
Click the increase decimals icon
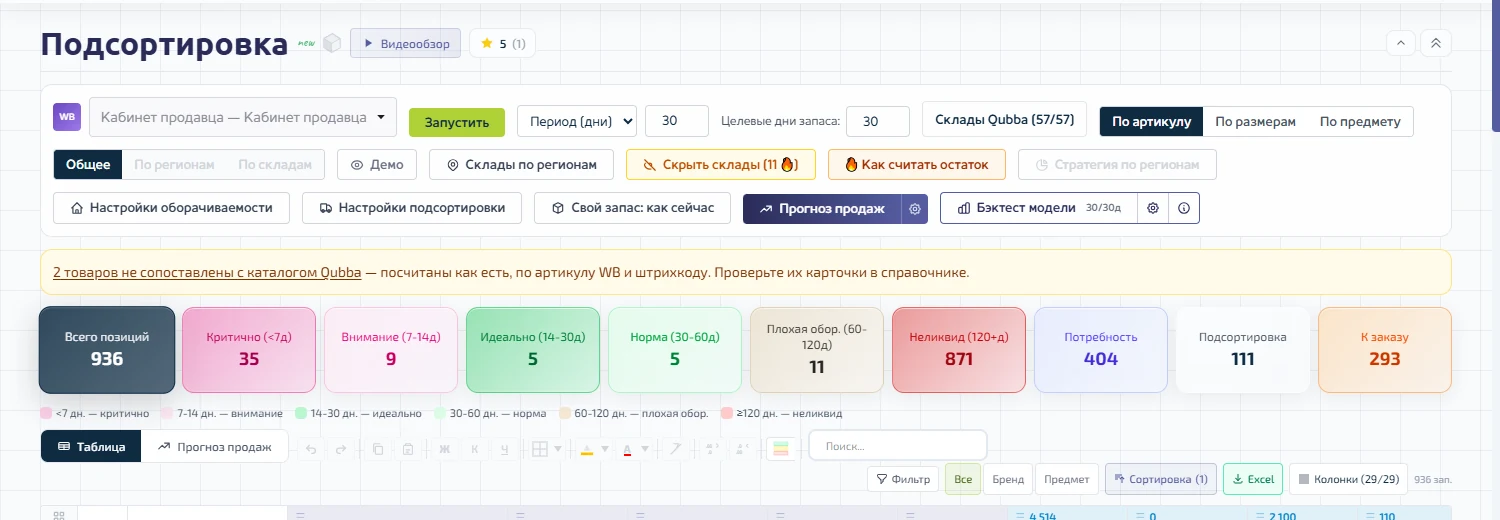click(x=741, y=449)
